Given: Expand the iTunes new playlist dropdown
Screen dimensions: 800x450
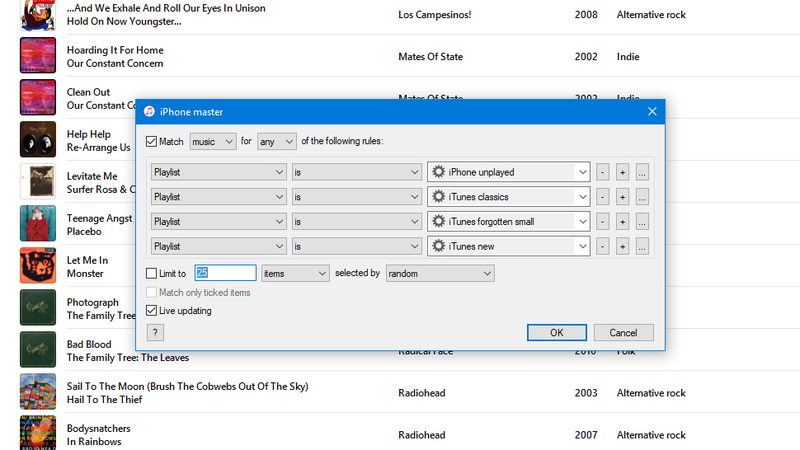Looking at the screenshot, I should [x=582, y=246].
